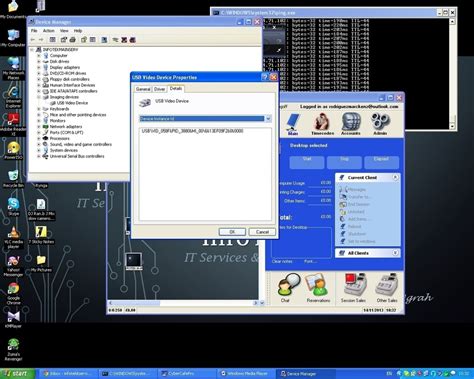Image resolution: width=474 pixels, height=379 pixels.
Task: Select Sound, video and game controllers entry
Action: click(81, 144)
